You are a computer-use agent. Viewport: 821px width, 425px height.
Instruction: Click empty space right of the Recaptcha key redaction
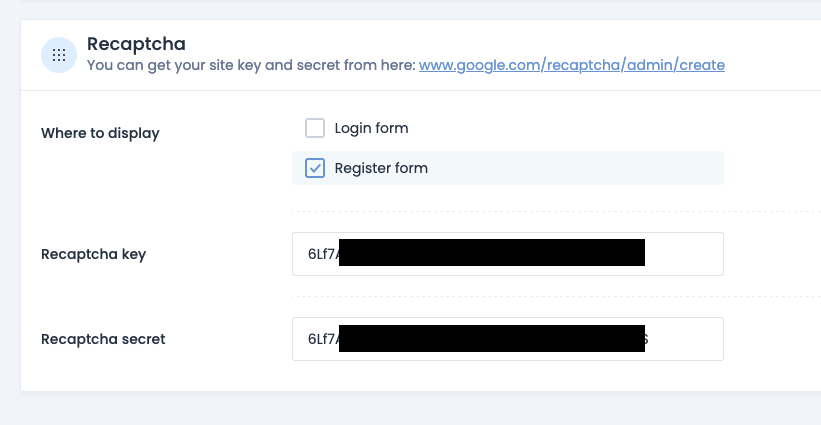tap(684, 254)
